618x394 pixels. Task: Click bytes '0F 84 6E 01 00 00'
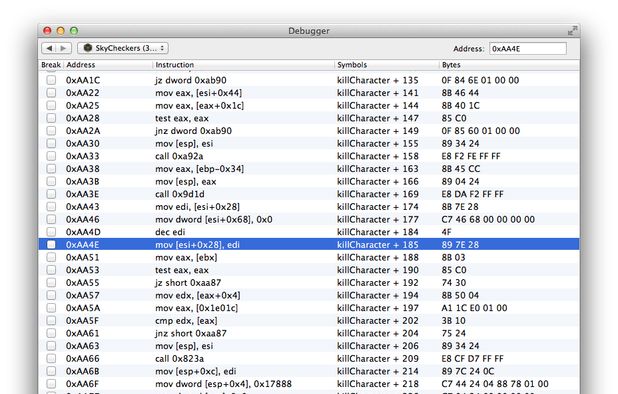coord(480,80)
